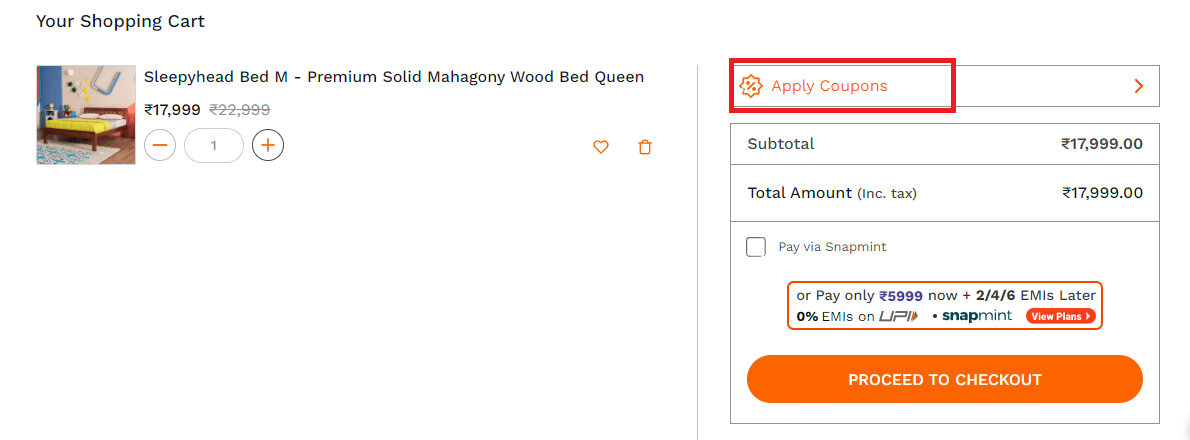The width and height of the screenshot is (1190, 440).
Task: Click the struck-through ₹22,999 price
Action: click(239, 110)
